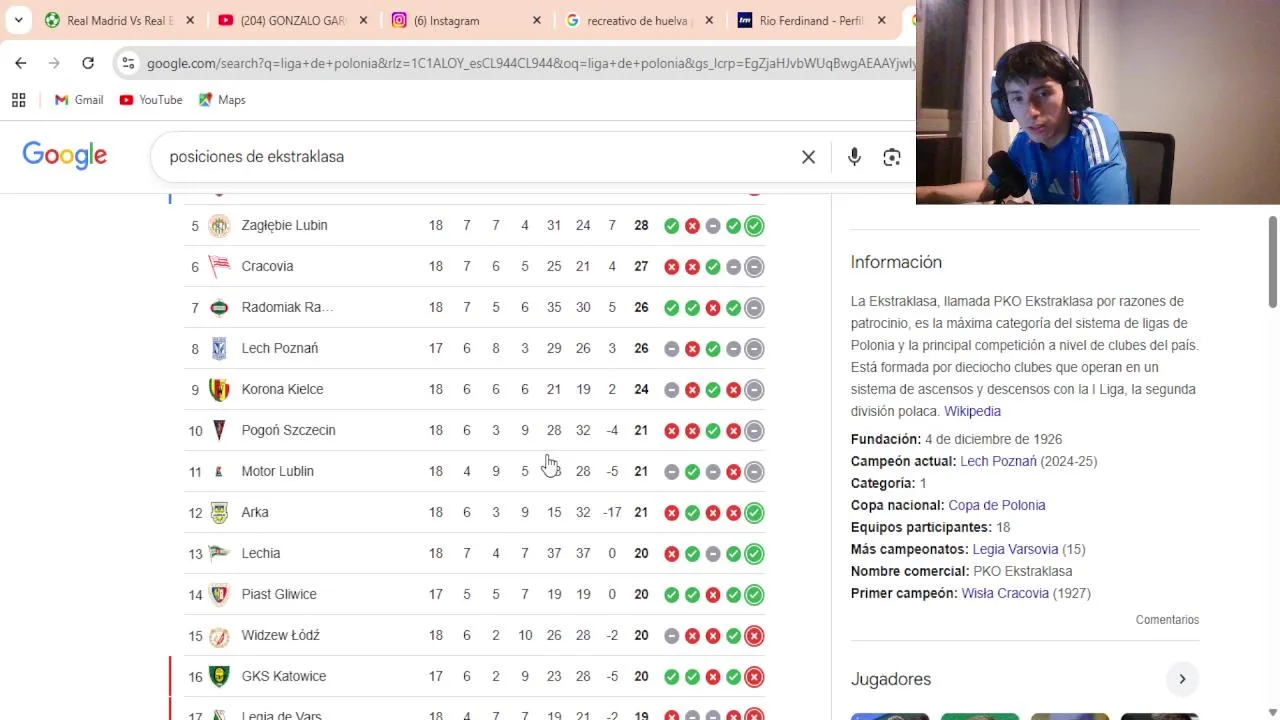Focus the browser address bar URL
The image size is (1280, 720).
point(530,63)
